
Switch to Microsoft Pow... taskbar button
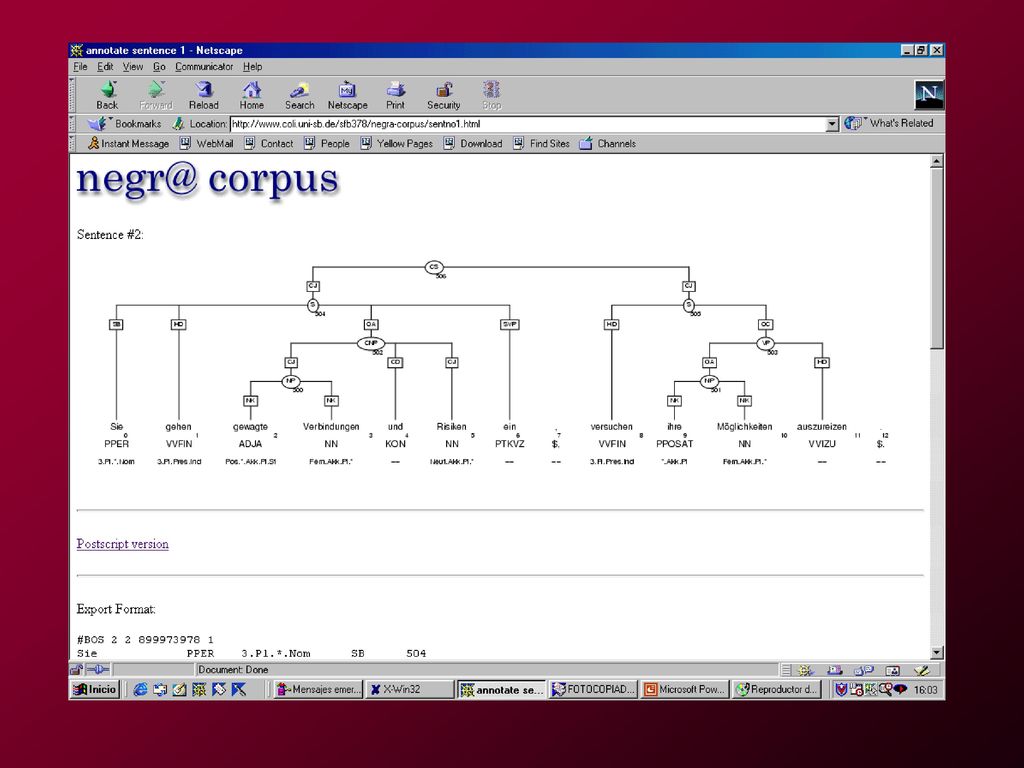pos(684,690)
